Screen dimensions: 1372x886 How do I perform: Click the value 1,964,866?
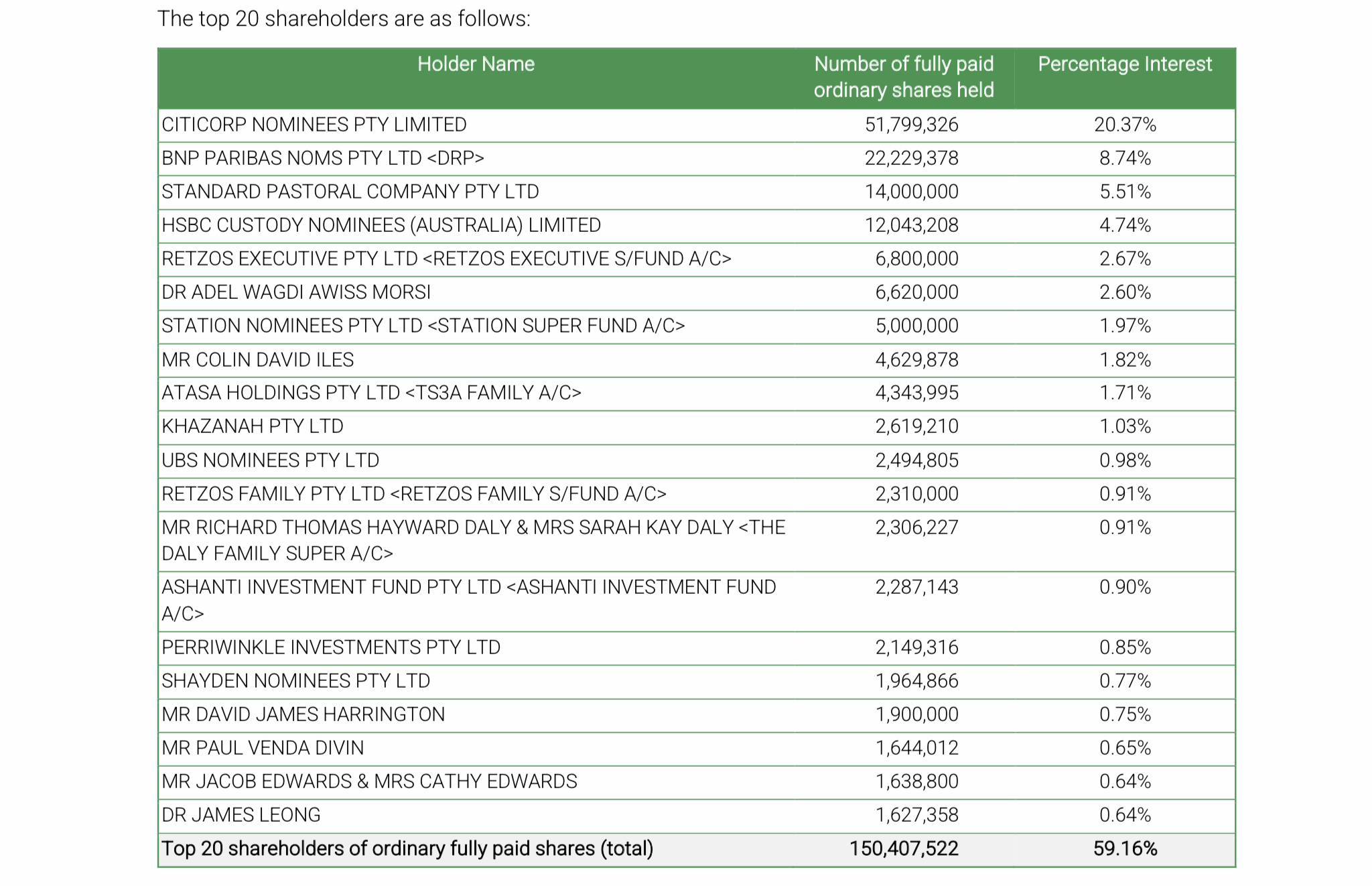(x=916, y=681)
